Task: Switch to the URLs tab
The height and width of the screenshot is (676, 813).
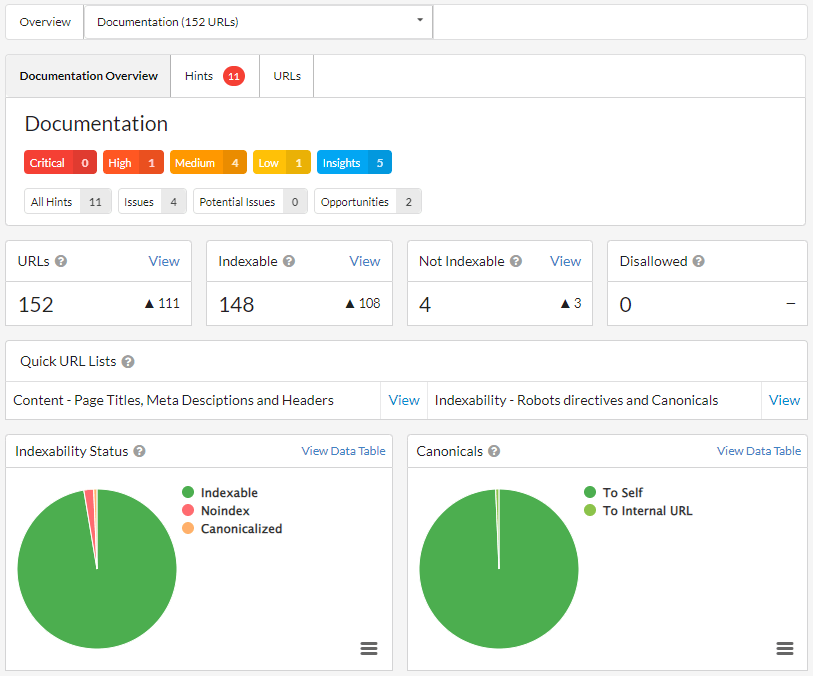Action: coord(287,76)
